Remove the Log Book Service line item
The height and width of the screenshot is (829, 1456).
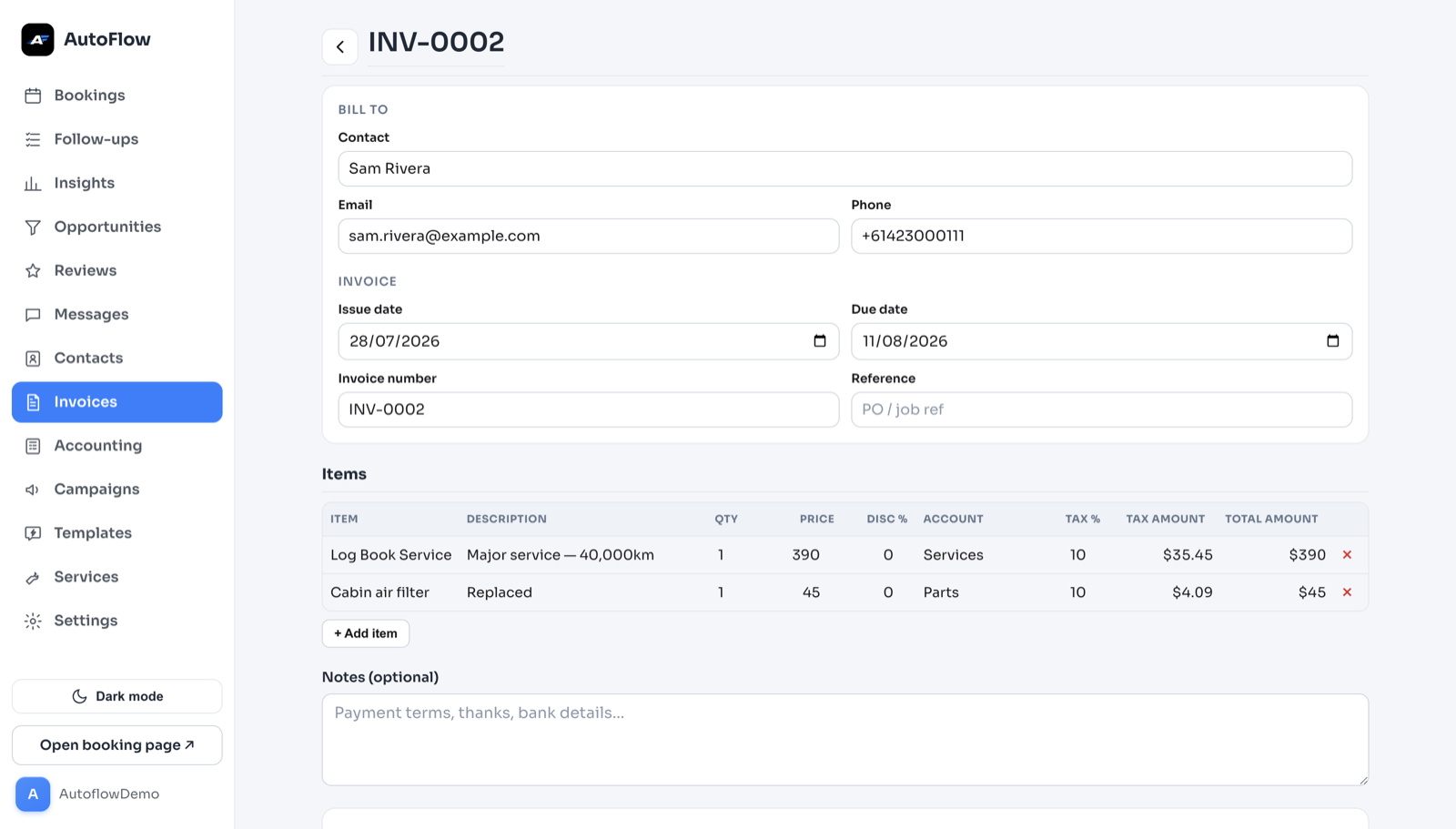(x=1347, y=555)
